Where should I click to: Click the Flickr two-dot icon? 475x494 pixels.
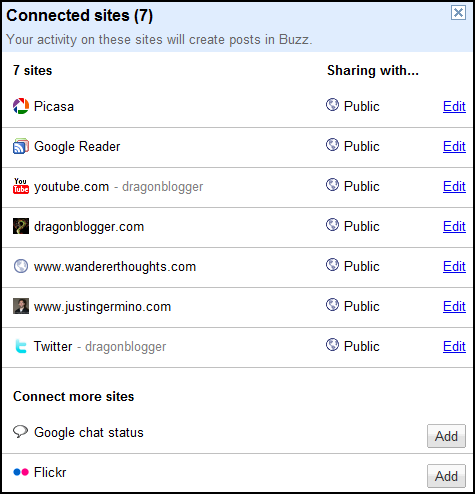coord(21,472)
